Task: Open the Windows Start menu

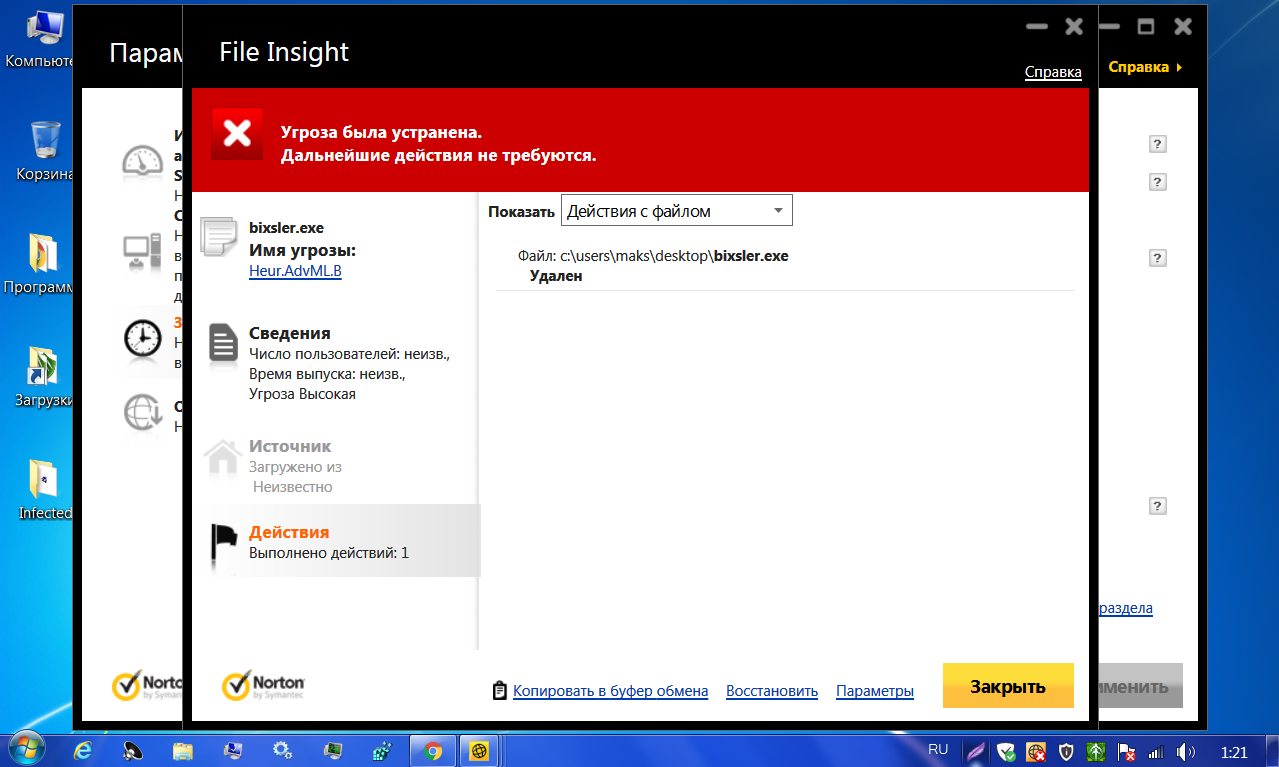Action: tap(26, 749)
